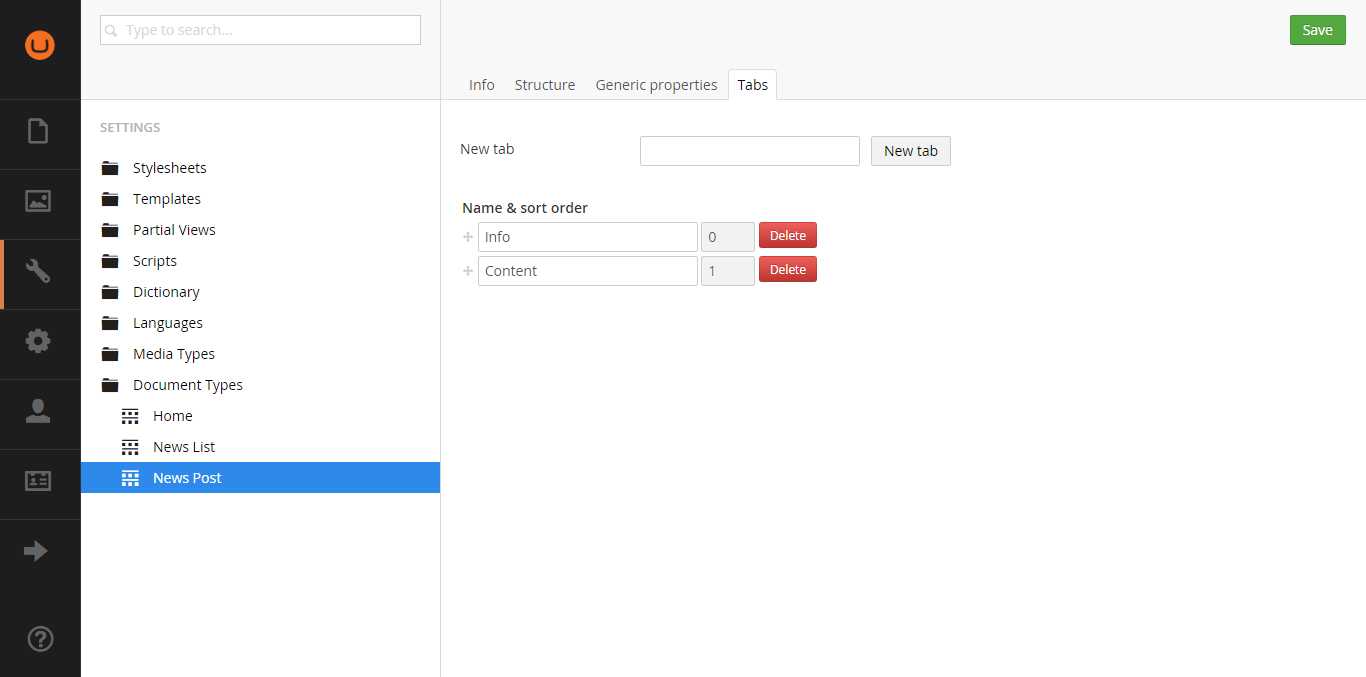This screenshot has width=1366, height=677.
Task: Switch to the Structure tab
Action: point(545,85)
